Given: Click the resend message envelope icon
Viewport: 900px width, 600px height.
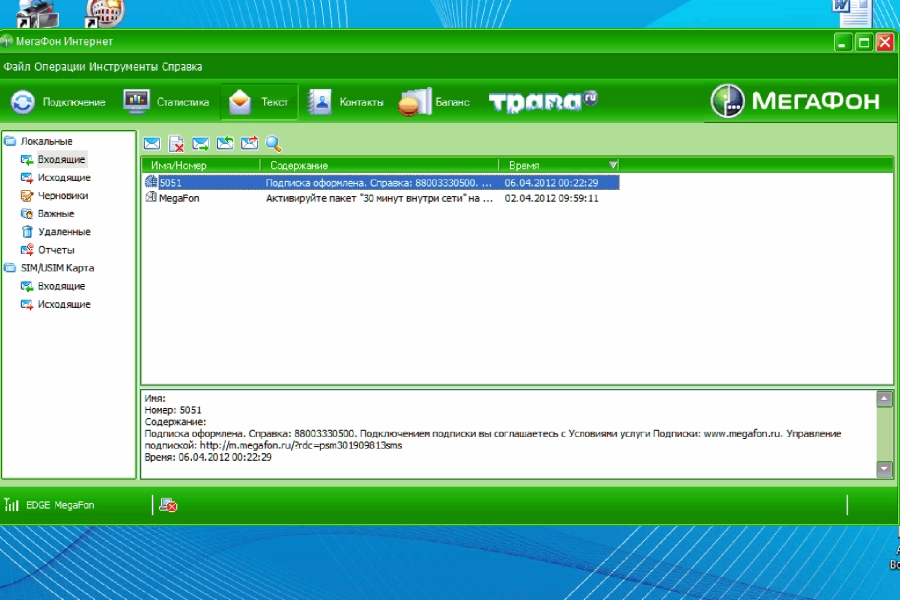Looking at the screenshot, I should [x=249, y=144].
